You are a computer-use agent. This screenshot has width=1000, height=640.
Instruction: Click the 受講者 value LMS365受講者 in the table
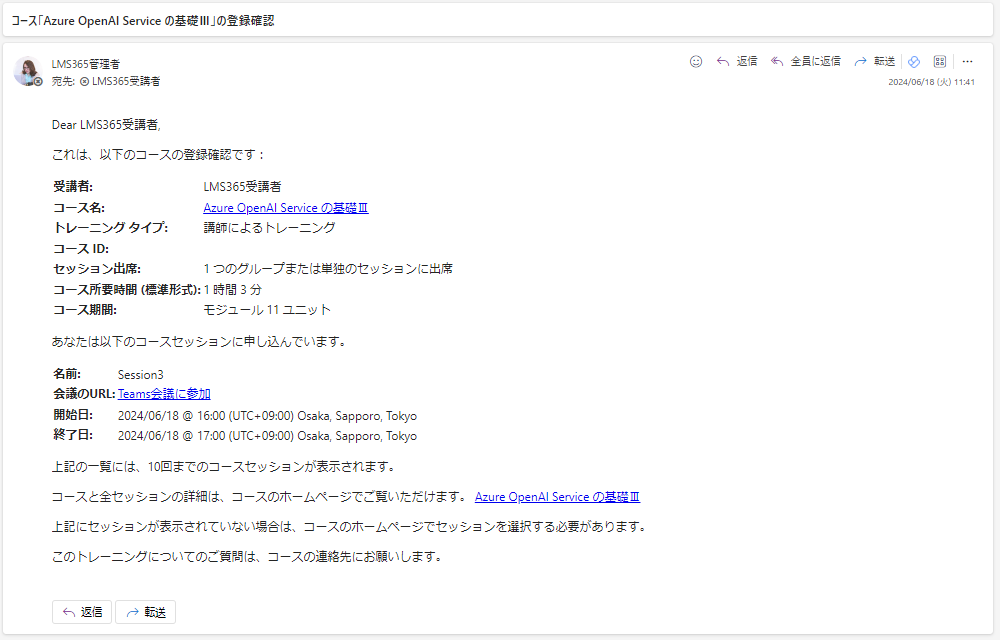coord(242,187)
